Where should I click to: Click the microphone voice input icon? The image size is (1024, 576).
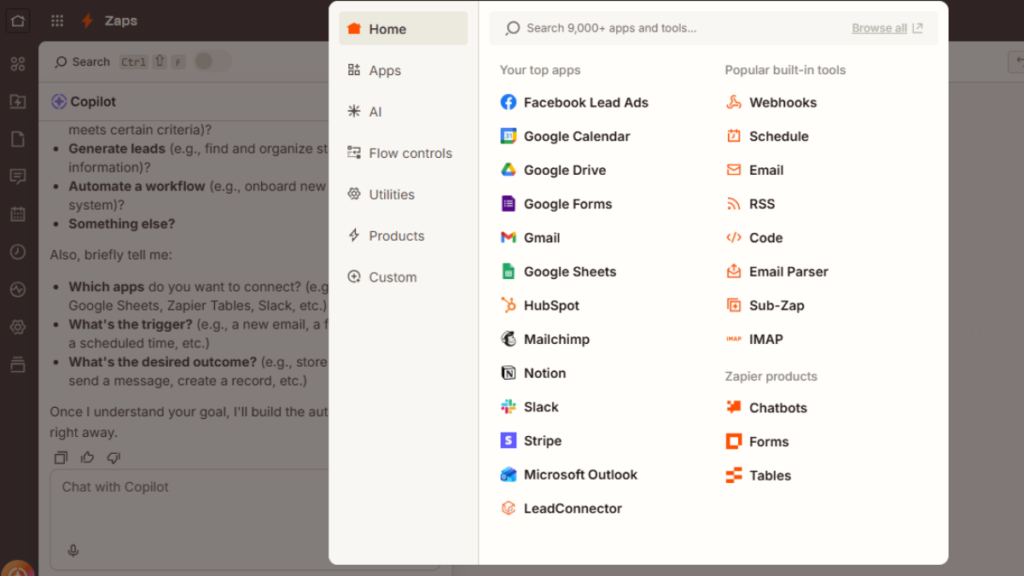point(73,551)
